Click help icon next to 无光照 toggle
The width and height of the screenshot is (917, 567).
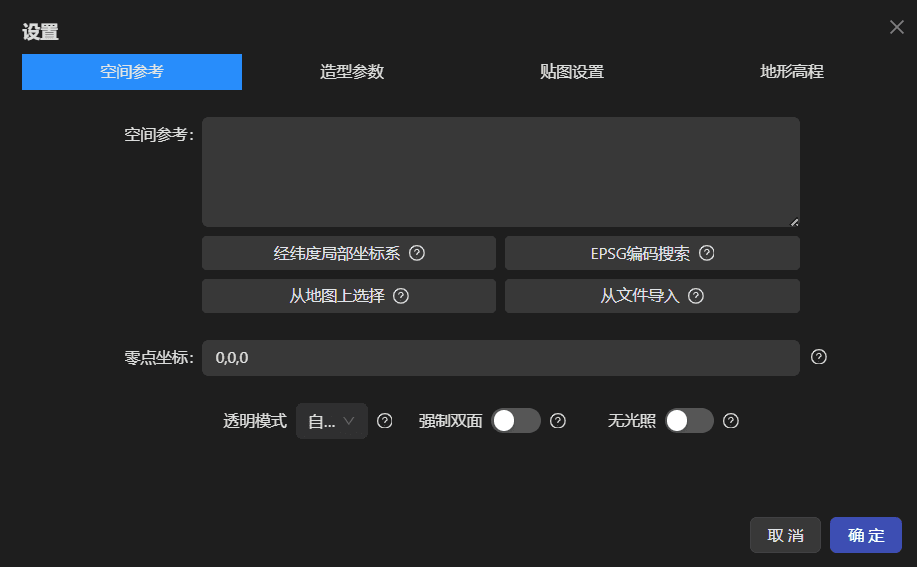pyautogui.click(x=731, y=421)
